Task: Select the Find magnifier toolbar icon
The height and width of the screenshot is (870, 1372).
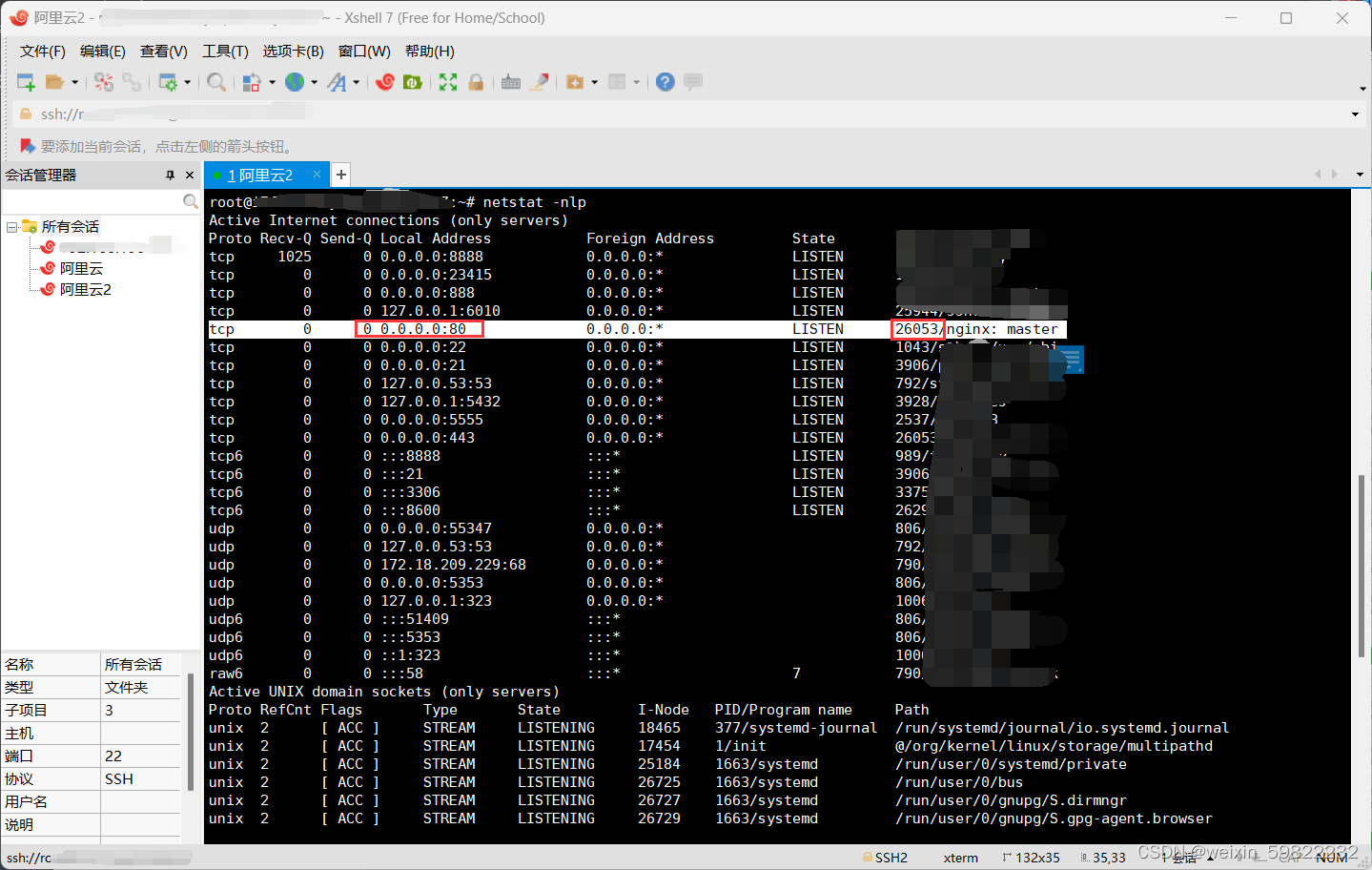Action: point(215,82)
